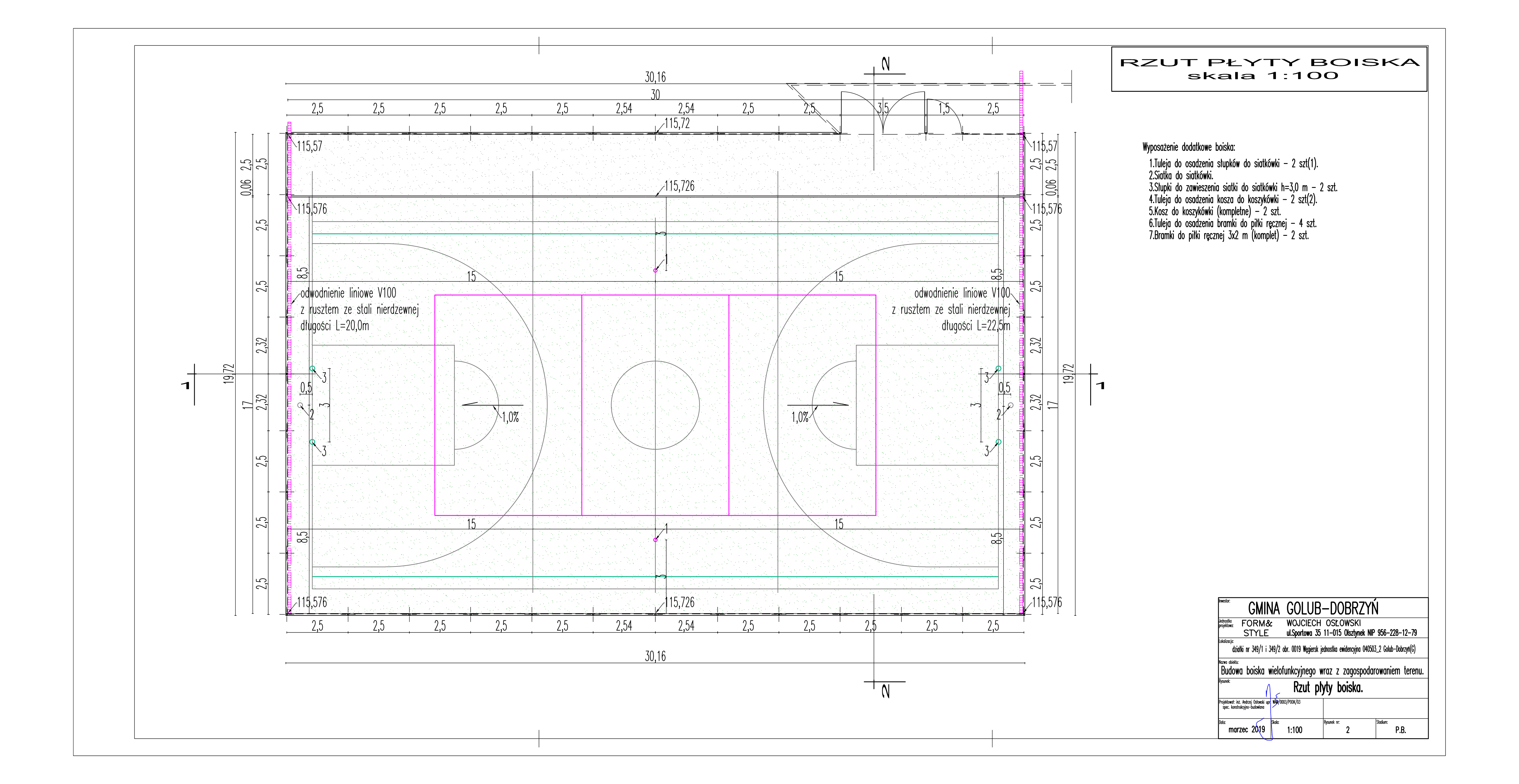
Task: Click the '30' overall length dimension
Action: 655,95
